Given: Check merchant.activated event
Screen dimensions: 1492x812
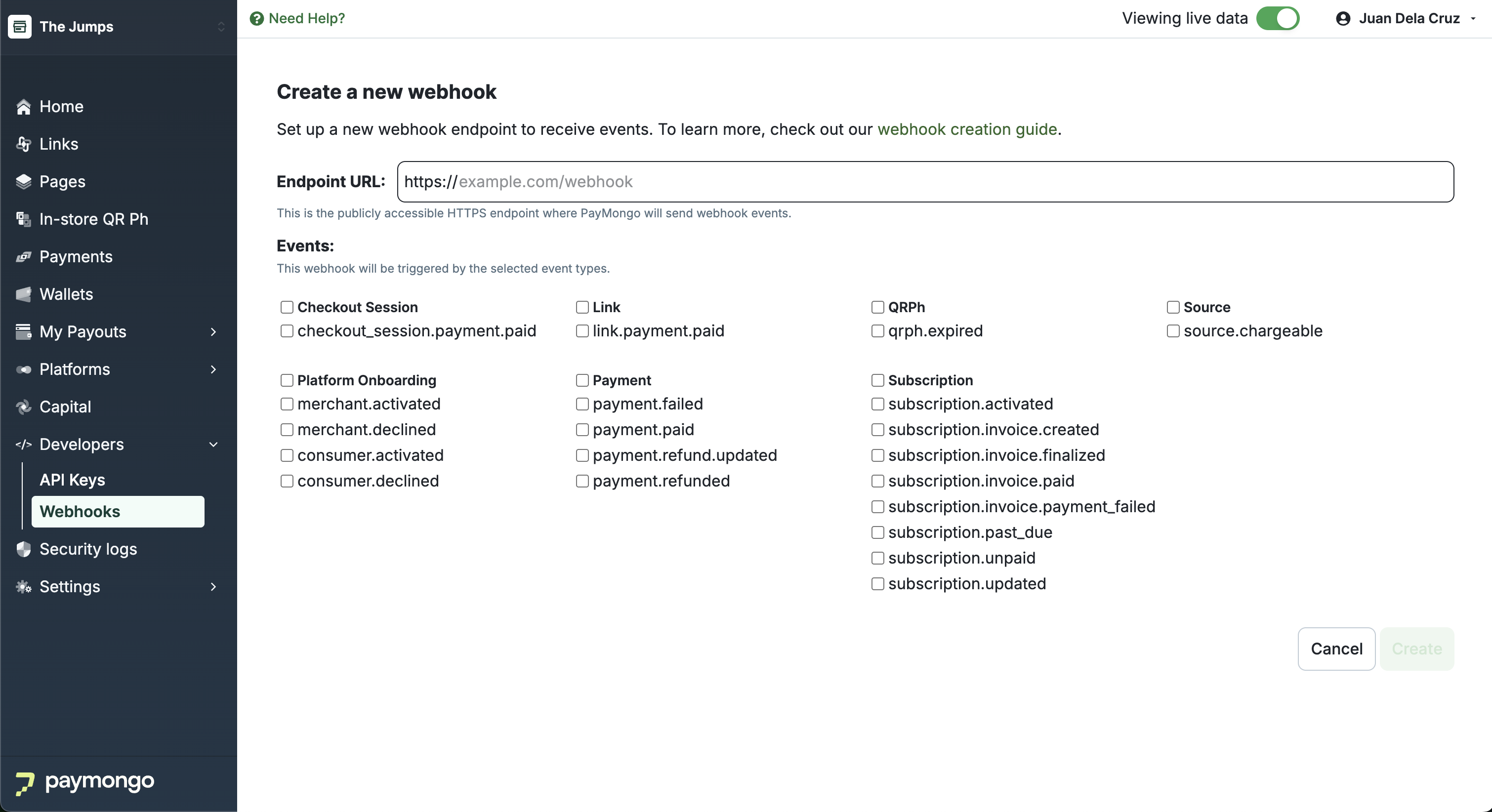Looking at the screenshot, I should pyautogui.click(x=287, y=404).
